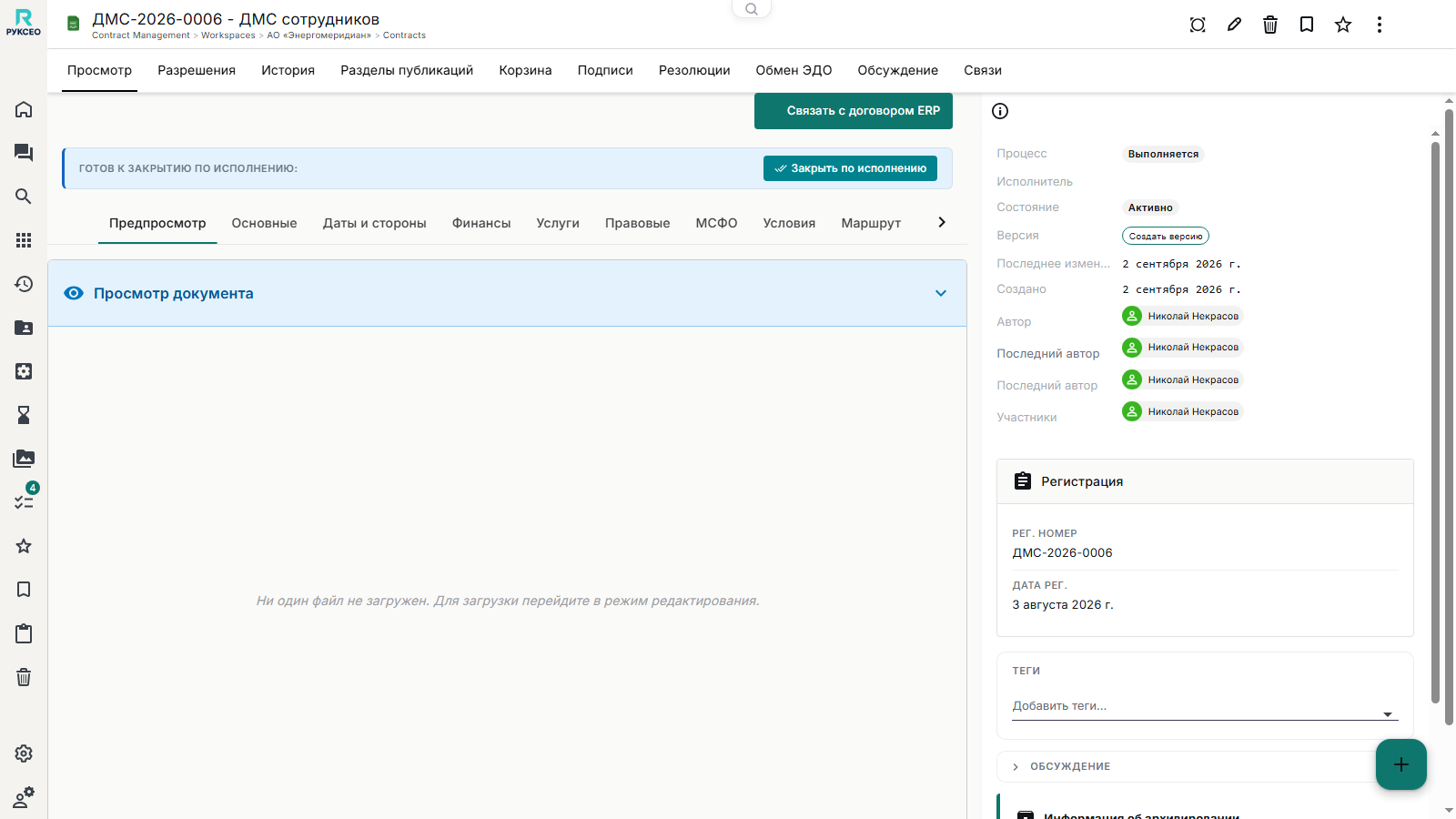Open the Обмен ЭДО tab
The image size is (1456, 819).
794,70
